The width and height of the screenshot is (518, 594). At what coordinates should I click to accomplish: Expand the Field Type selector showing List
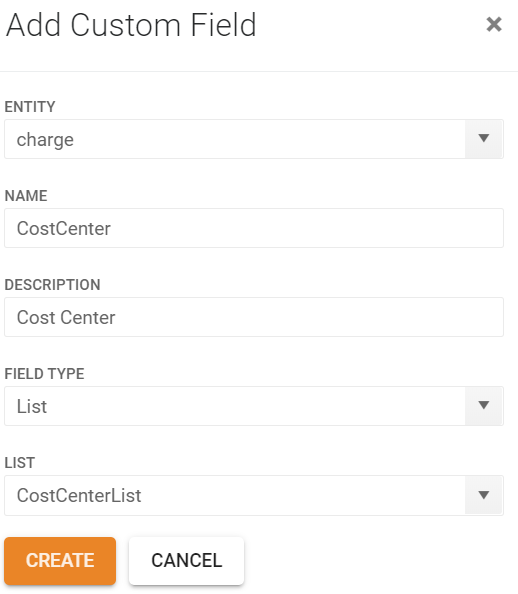coord(254,406)
